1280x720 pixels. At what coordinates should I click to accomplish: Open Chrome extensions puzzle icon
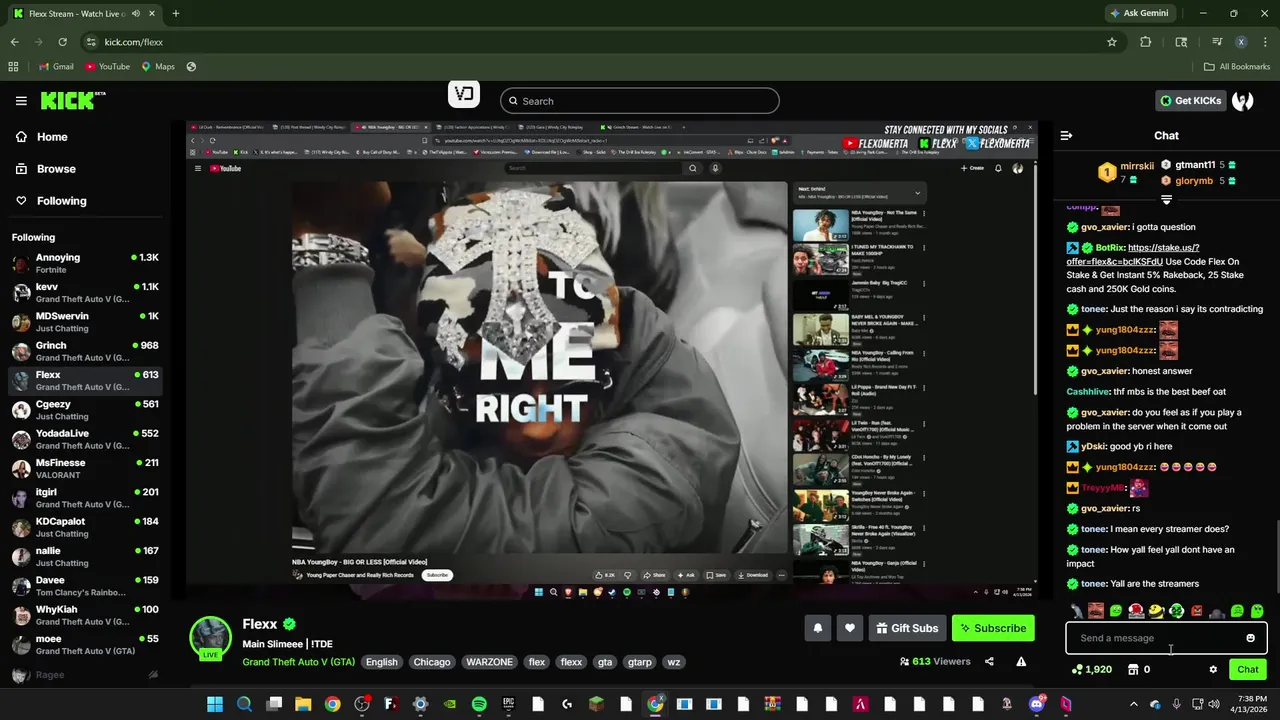point(1146,42)
